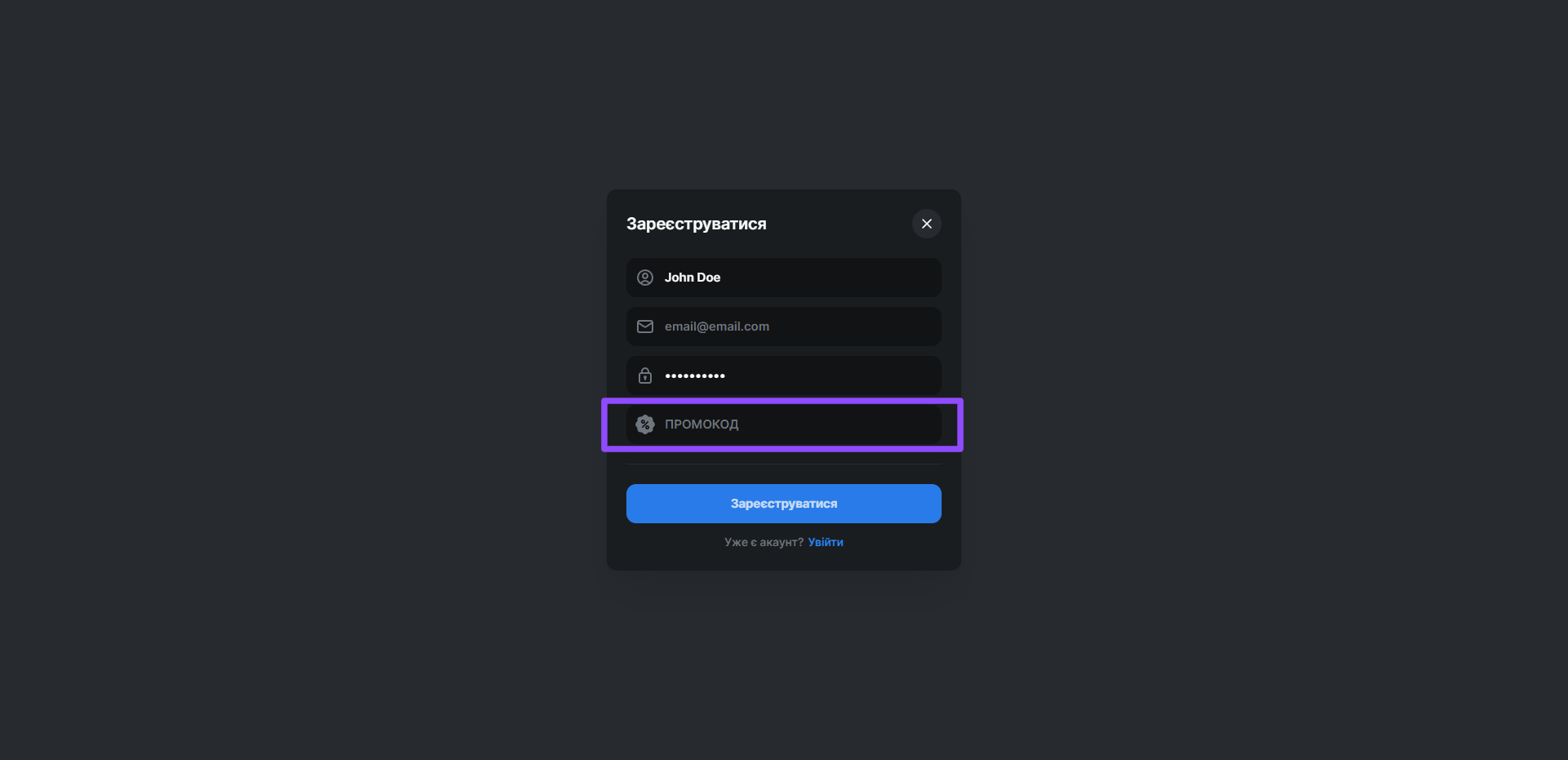Click the email@email.com placeholder text
1568x760 pixels.
click(x=716, y=327)
